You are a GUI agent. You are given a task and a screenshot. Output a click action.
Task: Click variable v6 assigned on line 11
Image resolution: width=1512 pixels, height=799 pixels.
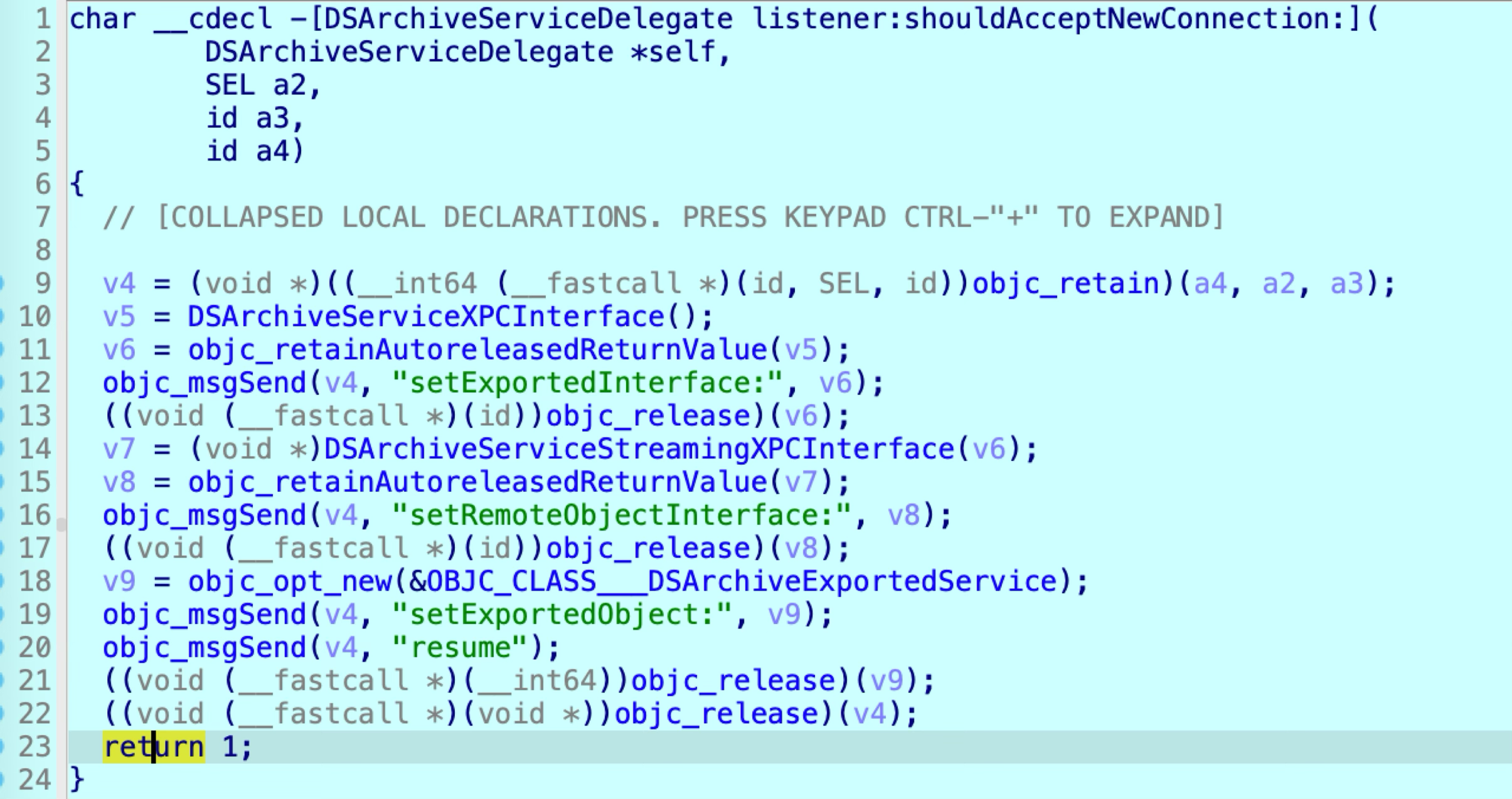[x=119, y=350]
